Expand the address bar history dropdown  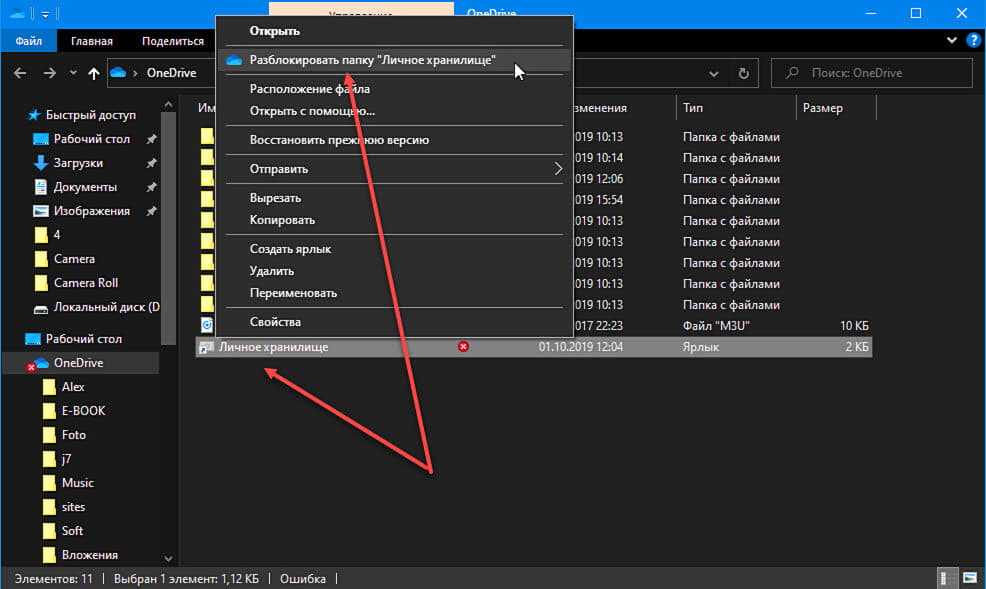point(713,73)
